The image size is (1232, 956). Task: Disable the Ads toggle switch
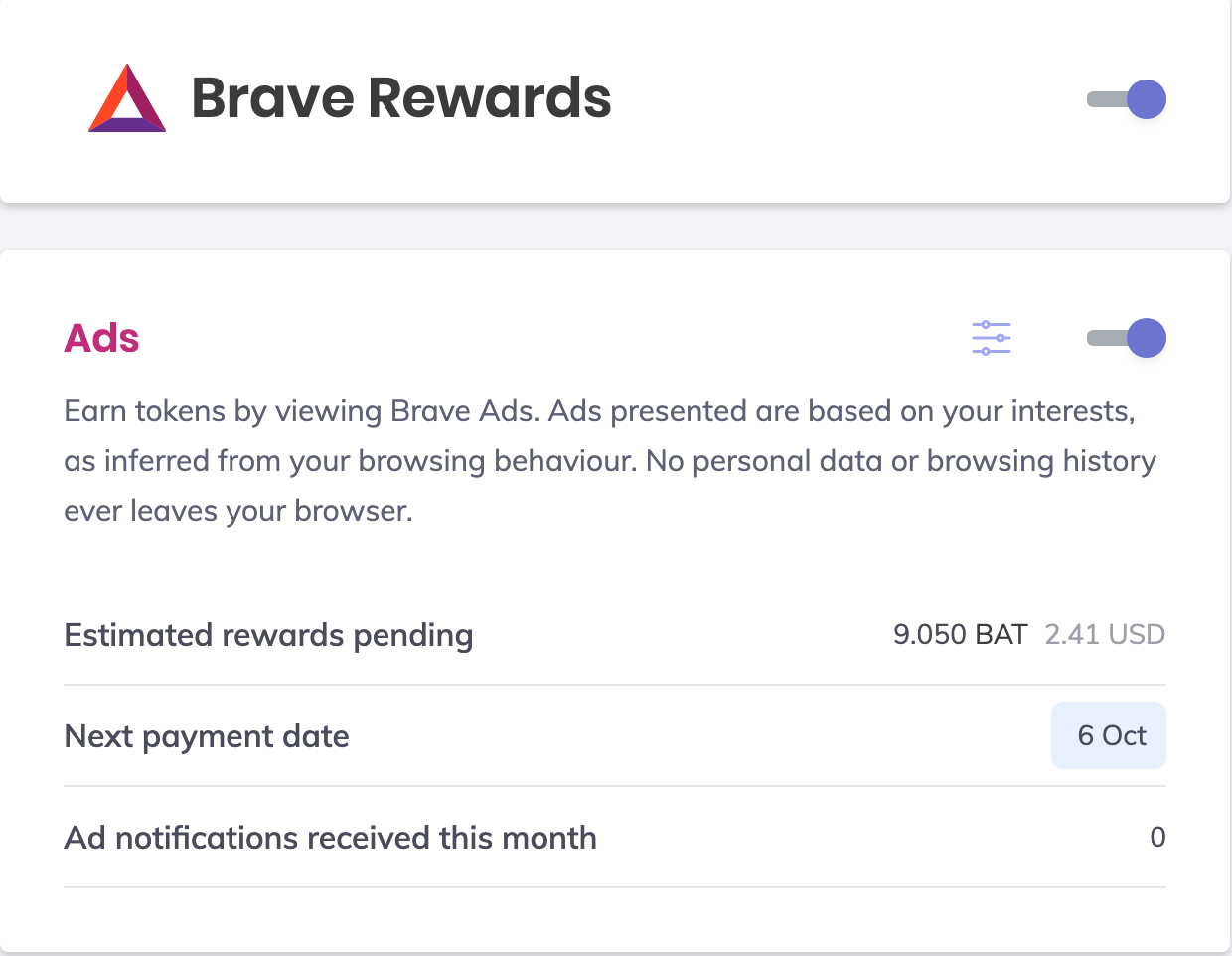1127,338
